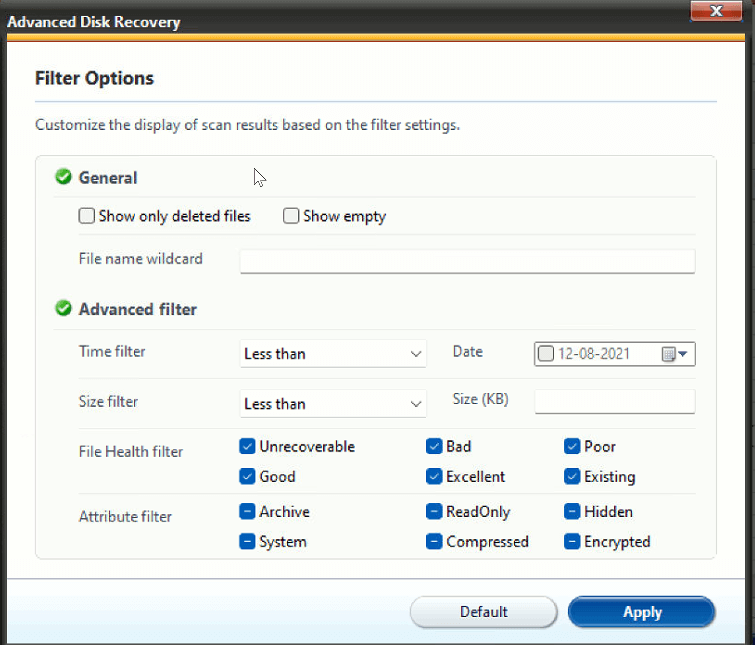Click the green check icon beside General
Screen dimensions: 755x645
63,177
